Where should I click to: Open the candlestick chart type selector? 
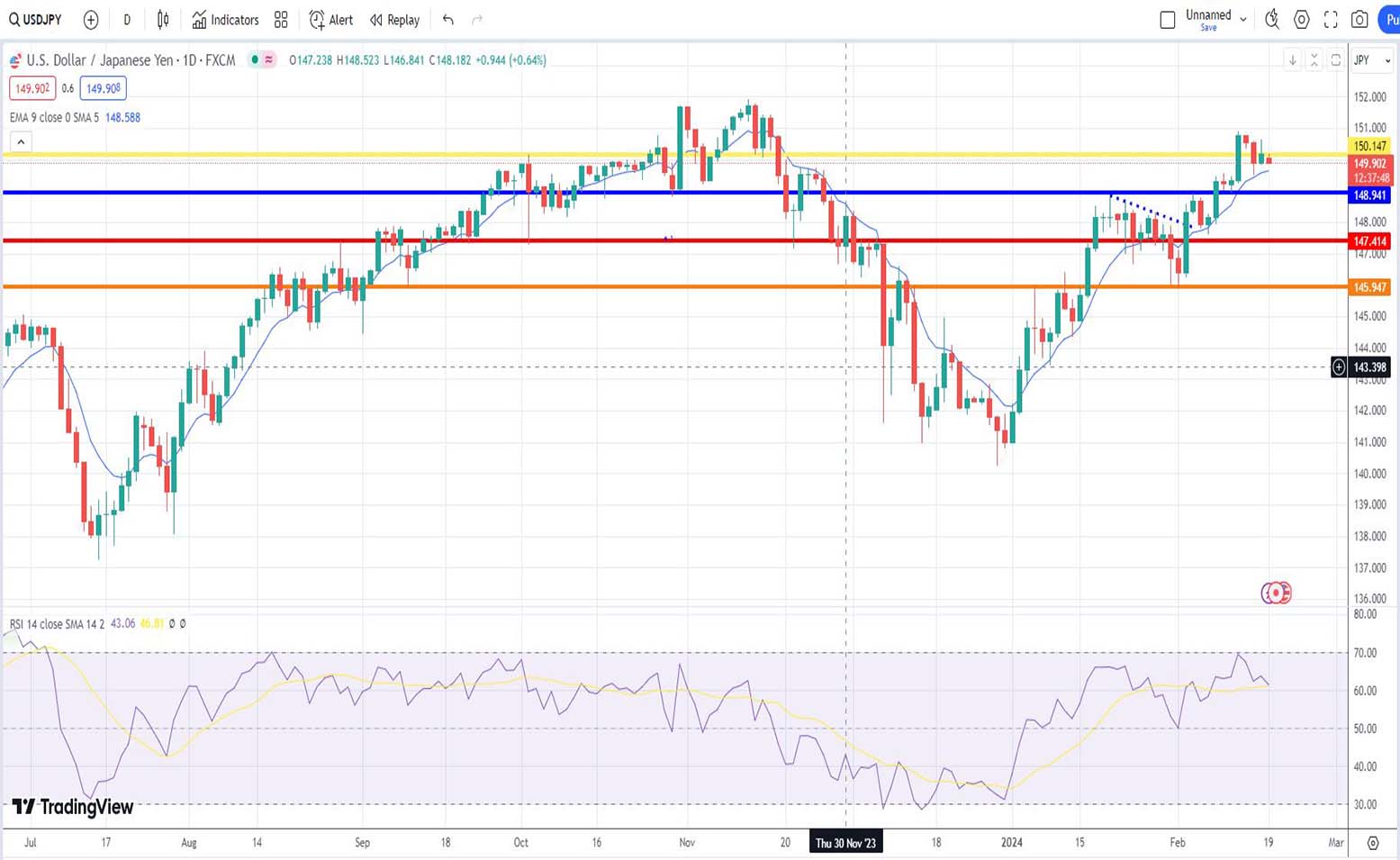pyautogui.click(x=163, y=20)
